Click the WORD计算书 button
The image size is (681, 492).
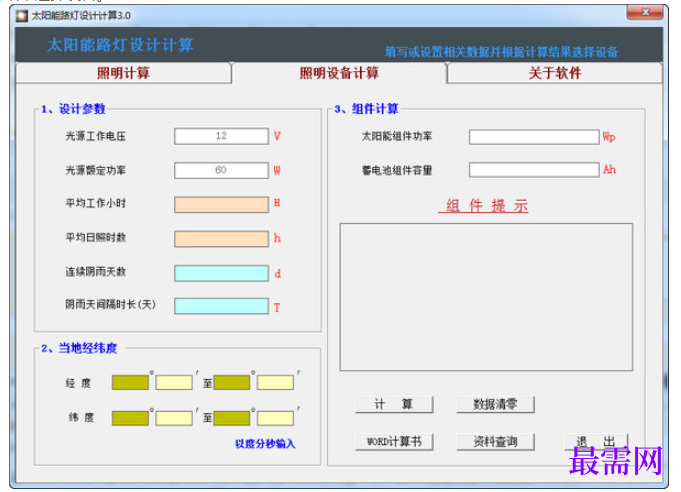tap(394, 442)
